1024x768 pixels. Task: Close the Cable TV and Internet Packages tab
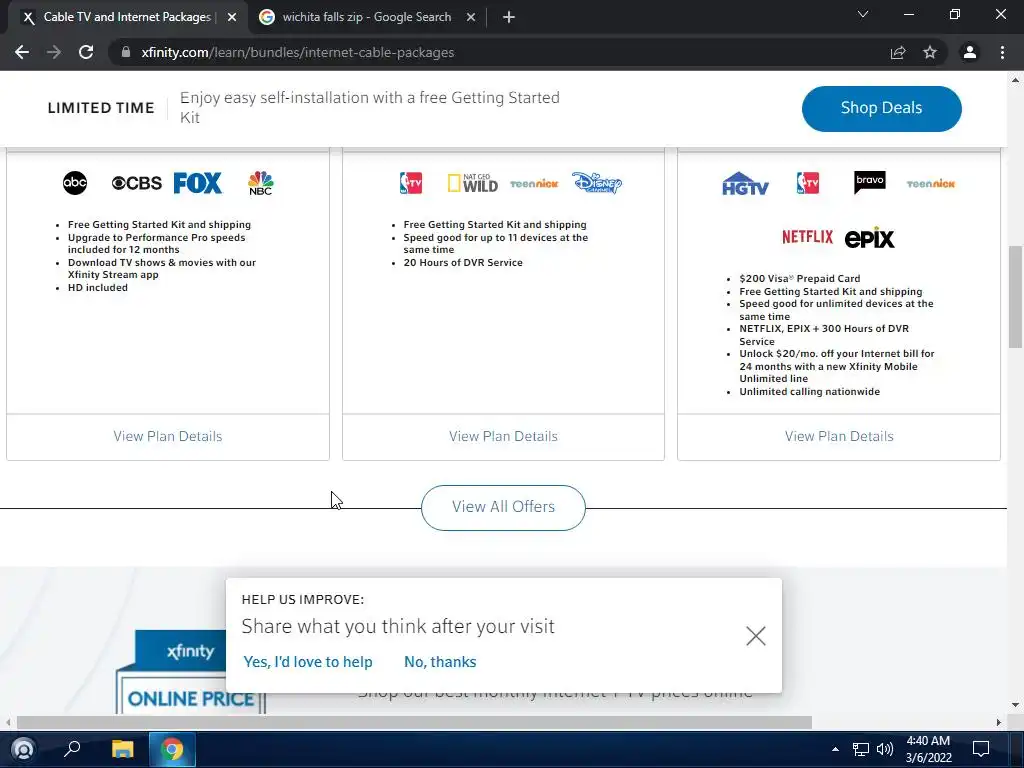click(232, 17)
